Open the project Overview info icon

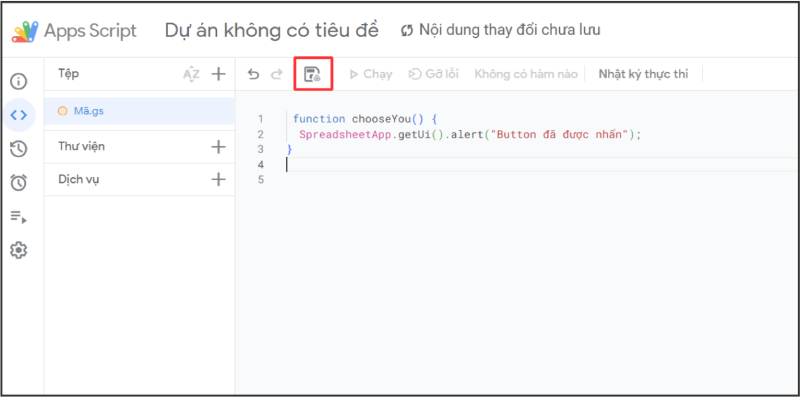(x=19, y=82)
